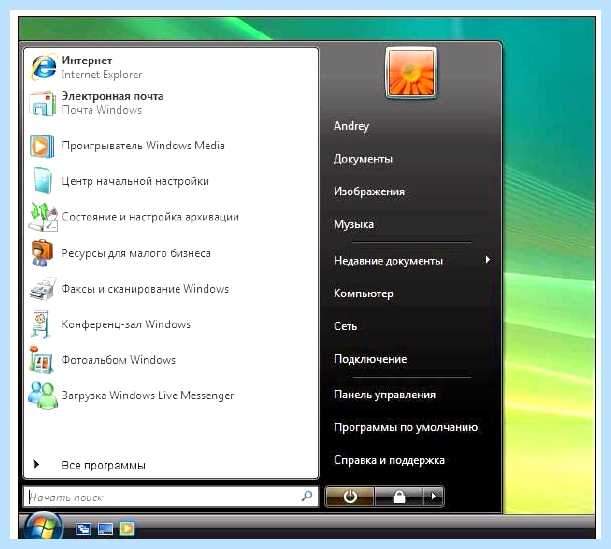The height and width of the screenshot is (549, 611).
Task: Expand the Все программы arrow
Action: [36, 464]
